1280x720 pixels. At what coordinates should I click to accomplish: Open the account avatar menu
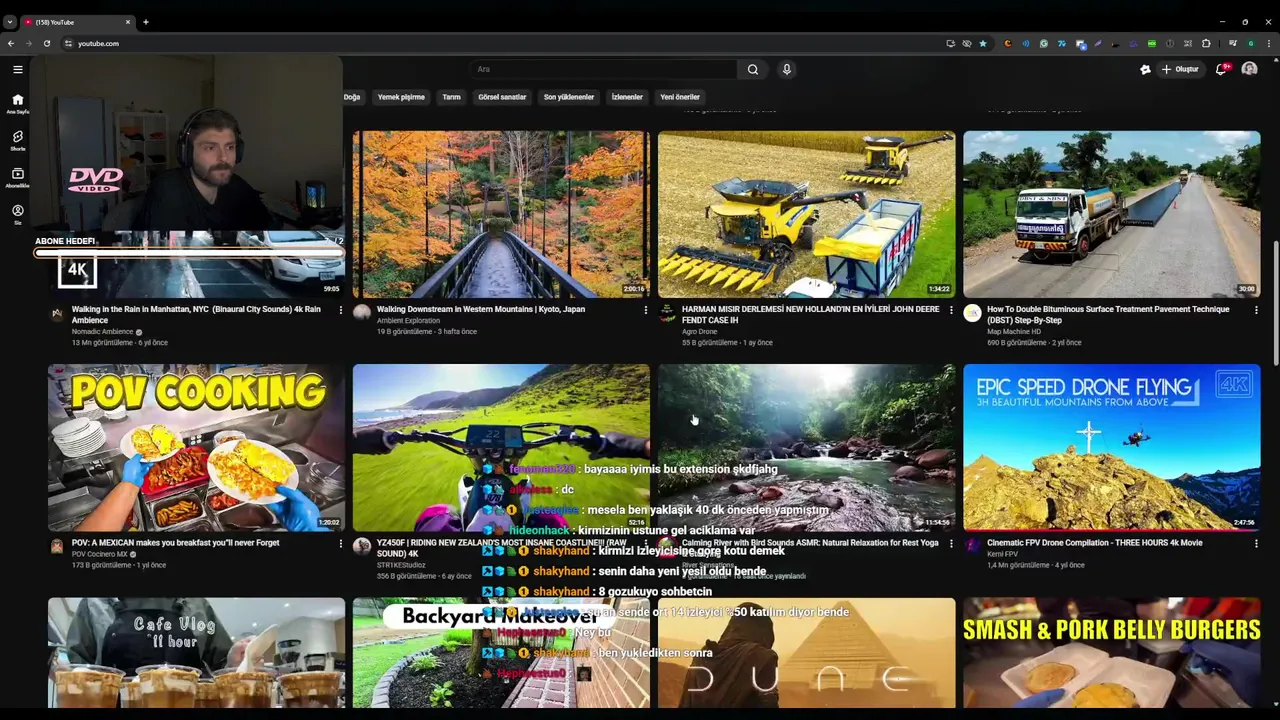(x=1249, y=69)
